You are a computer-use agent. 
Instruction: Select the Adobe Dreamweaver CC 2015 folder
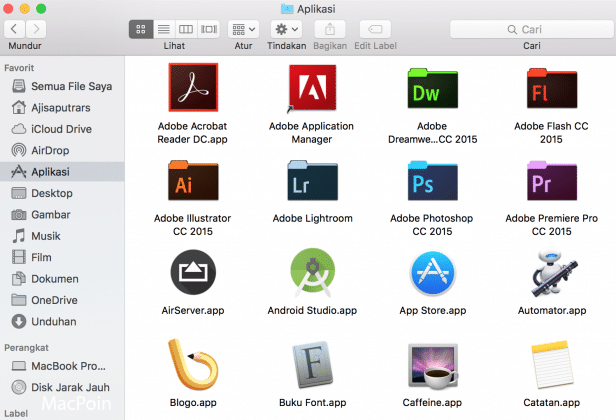pos(433,88)
